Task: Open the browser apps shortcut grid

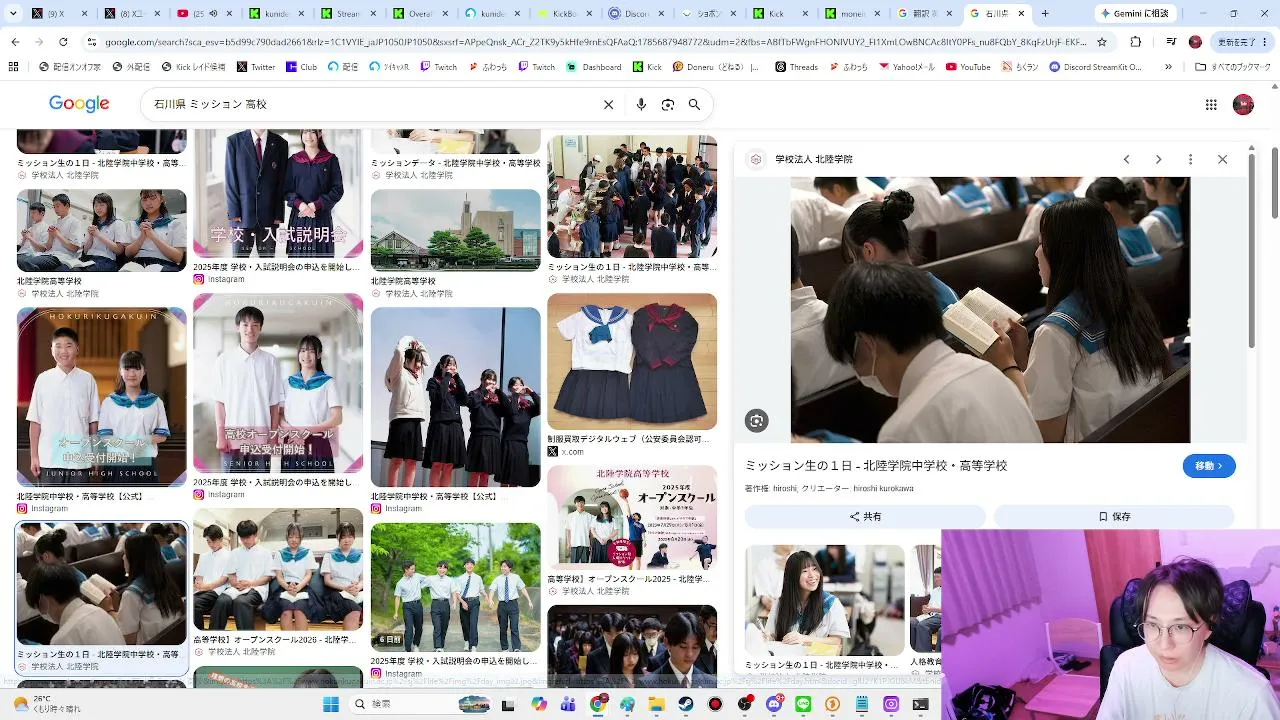Action: click(x=13, y=67)
